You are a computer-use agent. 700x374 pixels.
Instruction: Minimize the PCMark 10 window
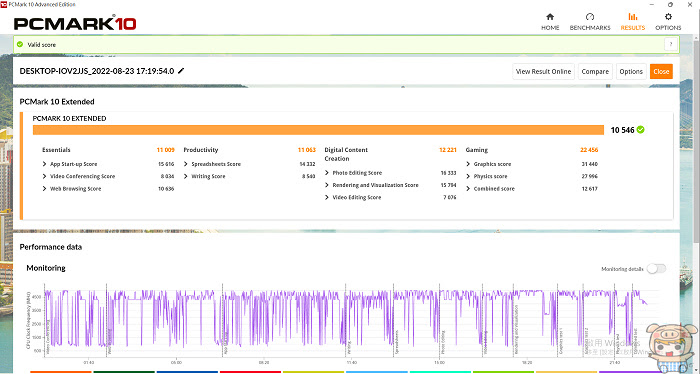(652, 4)
